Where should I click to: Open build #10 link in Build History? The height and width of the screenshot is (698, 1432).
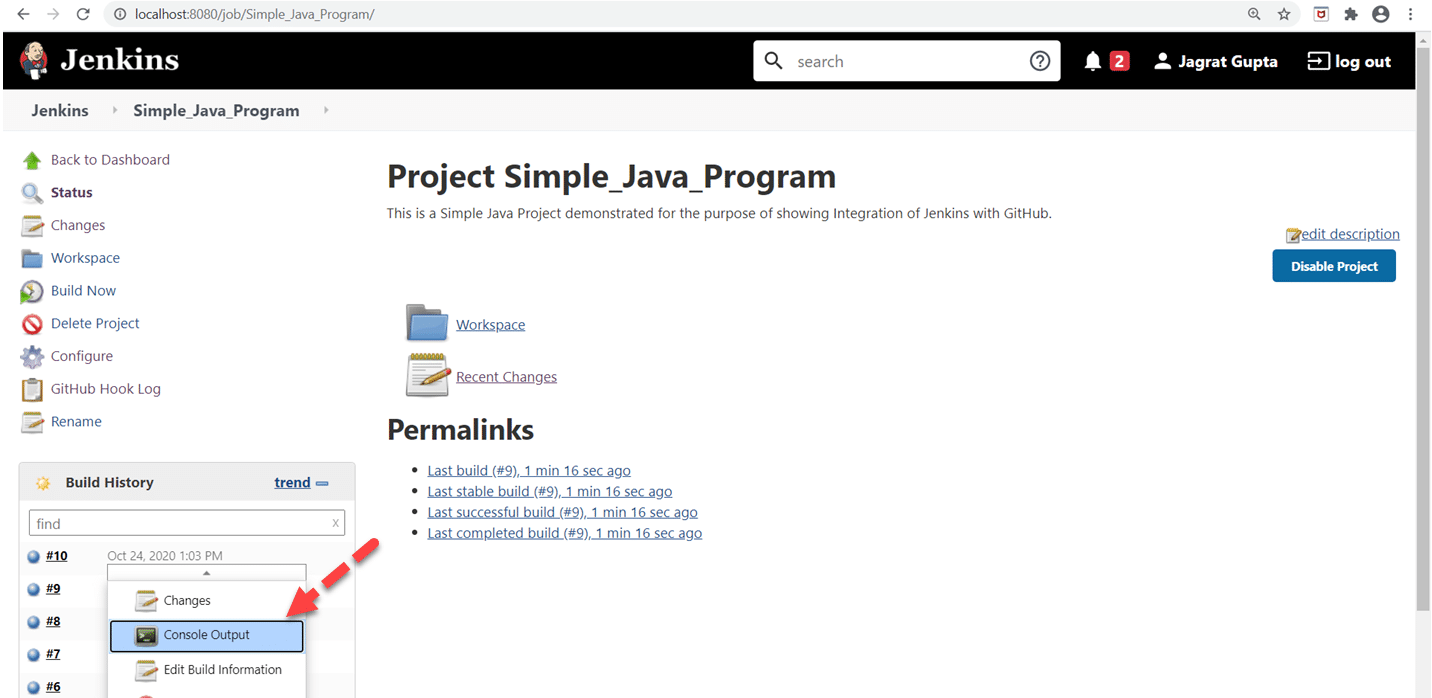pyautogui.click(x=57, y=556)
